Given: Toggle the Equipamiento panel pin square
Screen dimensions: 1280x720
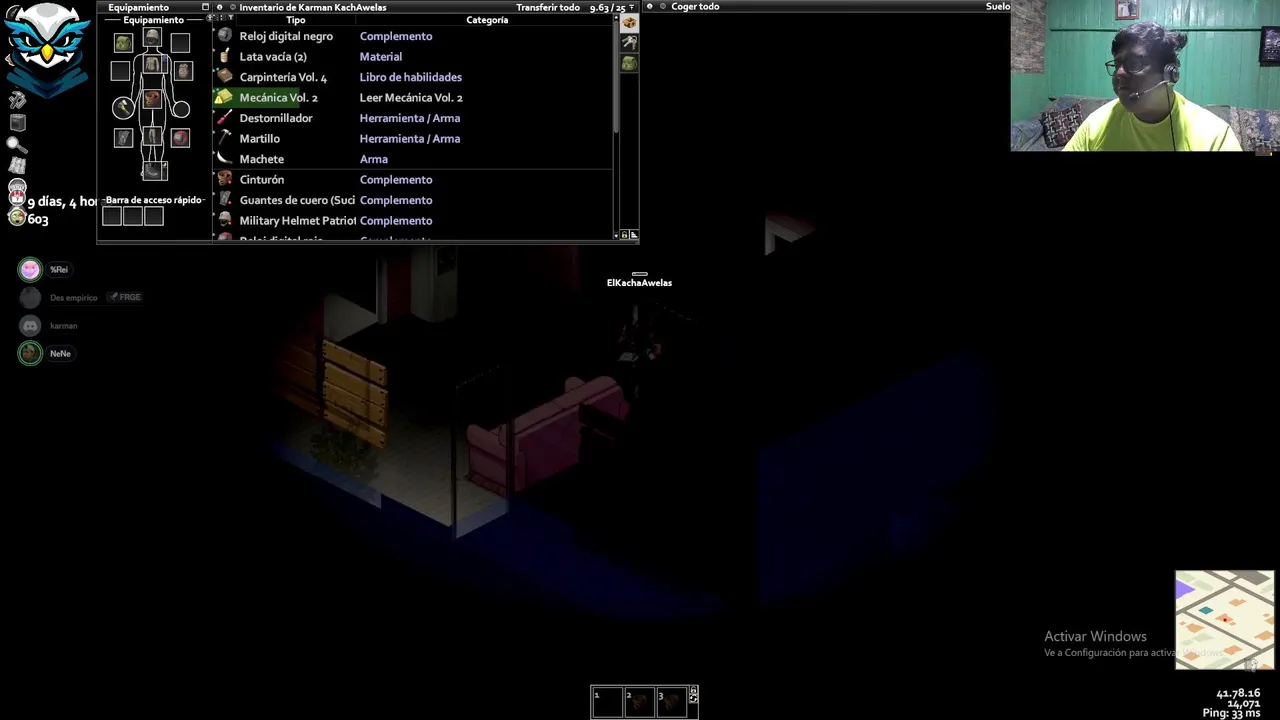Looking at the screenshot, I should tap(205, 7).
